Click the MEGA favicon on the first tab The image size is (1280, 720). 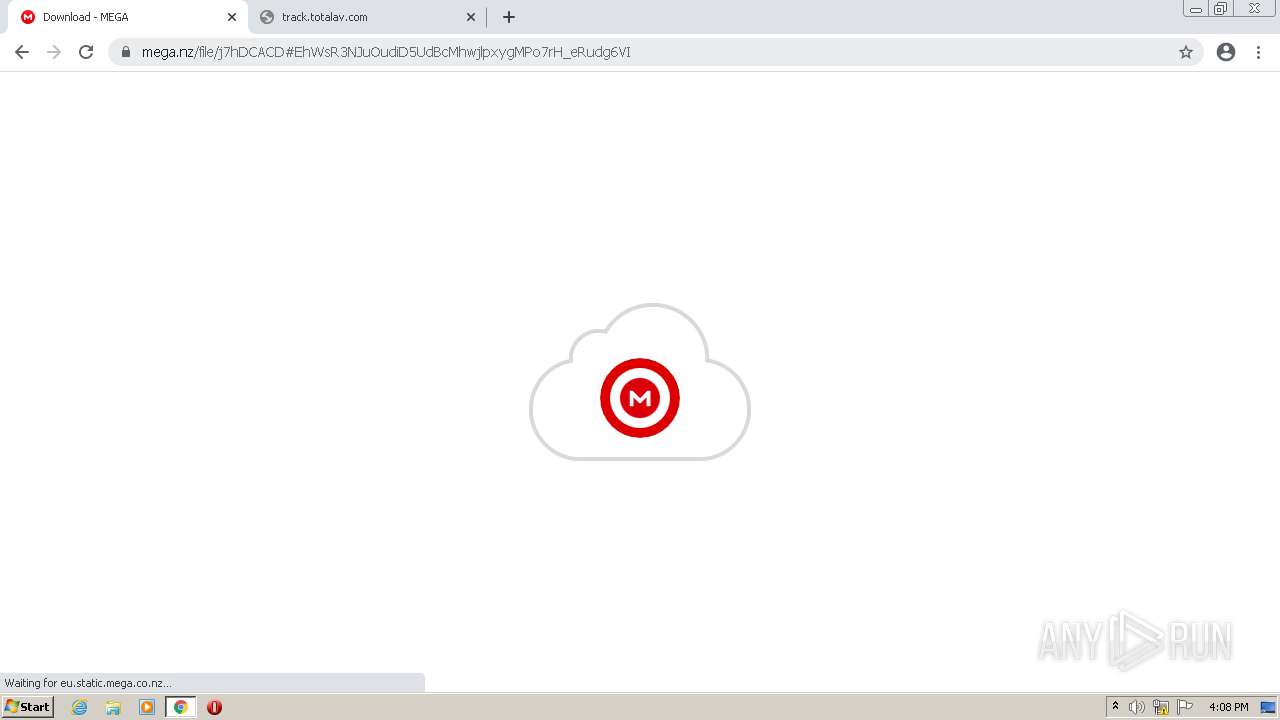28,17
